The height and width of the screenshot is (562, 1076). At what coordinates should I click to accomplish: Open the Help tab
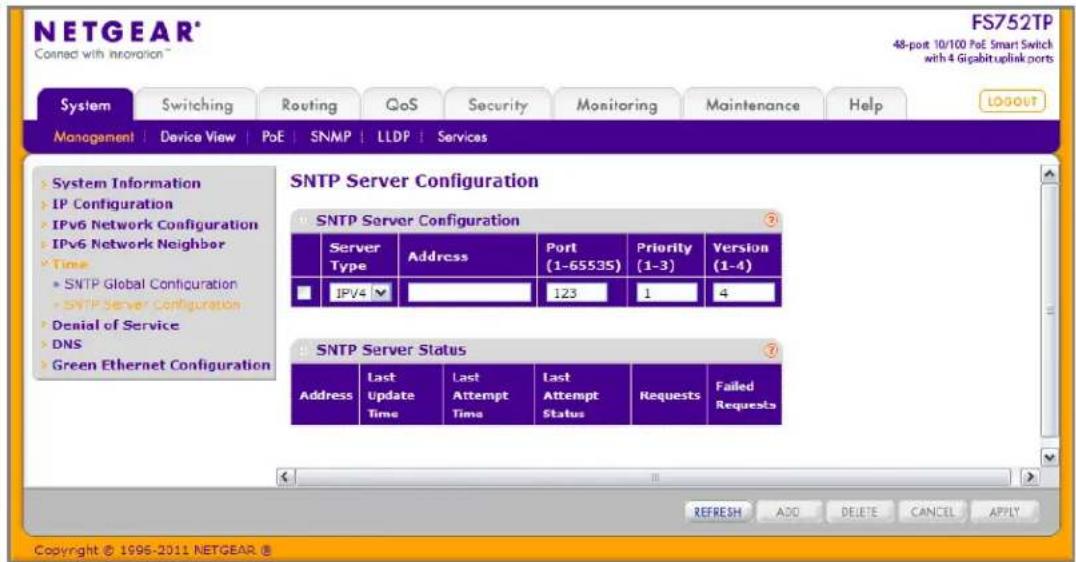tap(865, 105)
